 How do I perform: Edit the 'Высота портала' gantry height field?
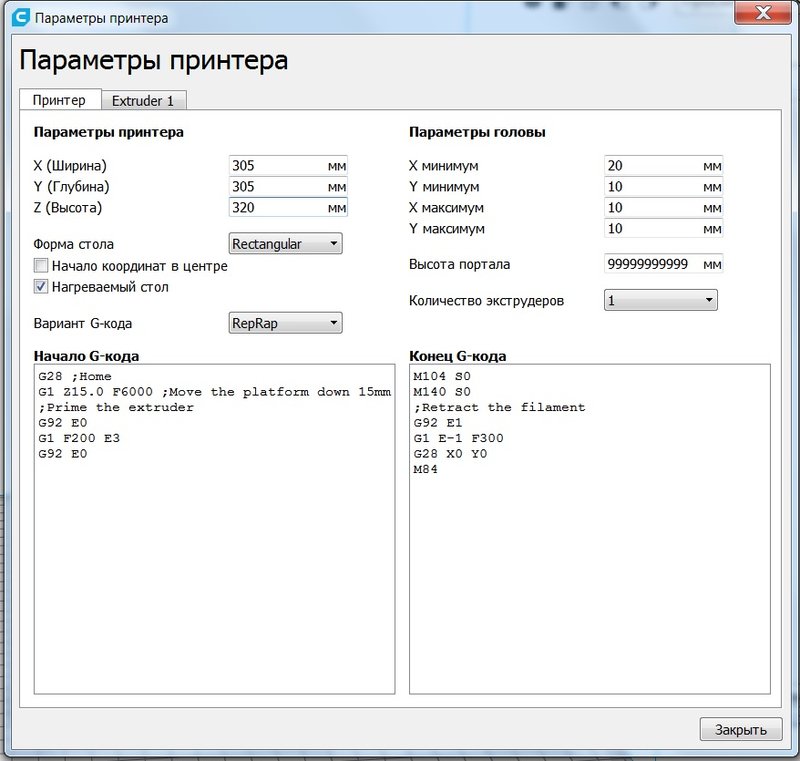click(x=651, y=265)
